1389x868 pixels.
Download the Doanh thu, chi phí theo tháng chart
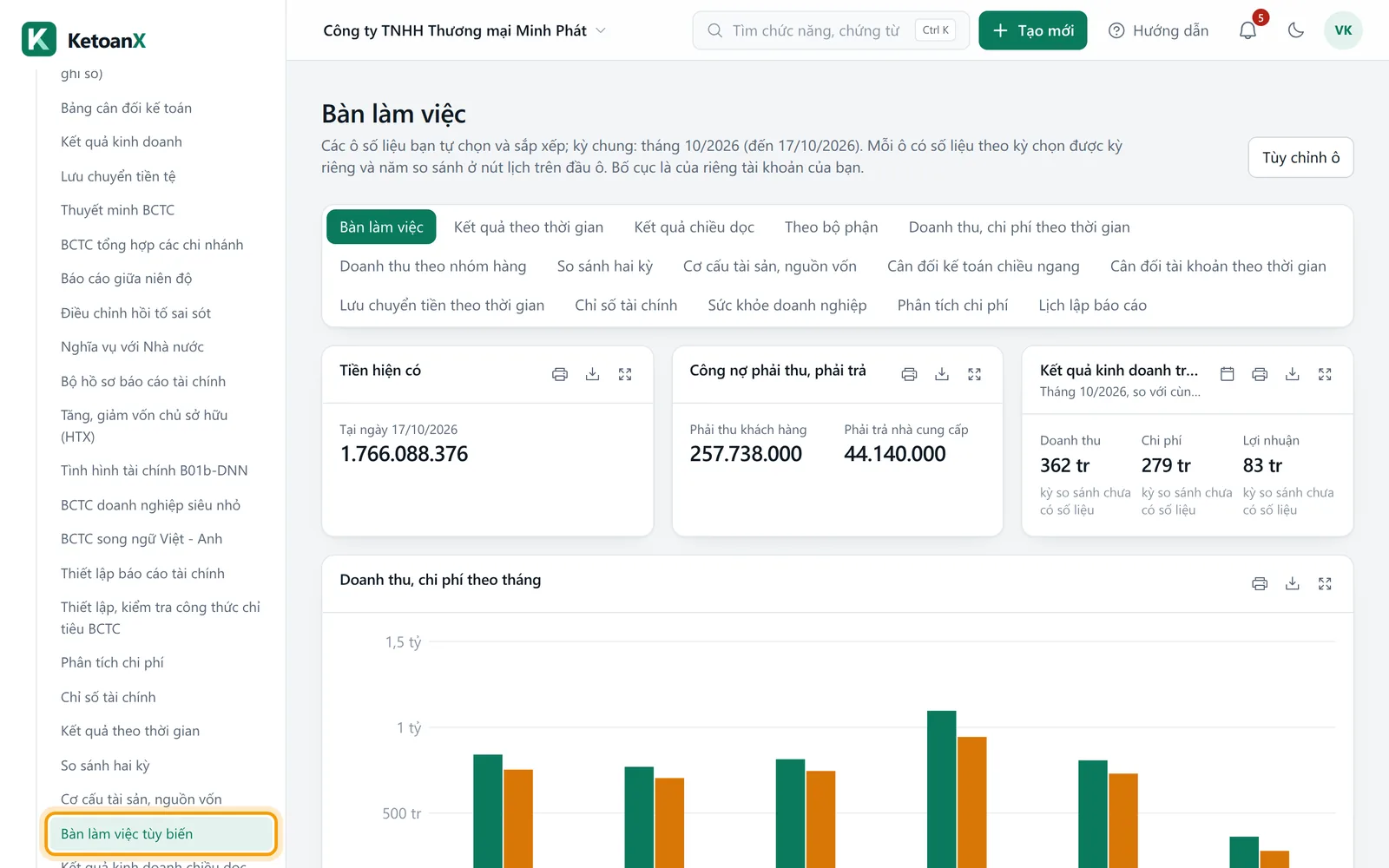(x=1293, y=583)
